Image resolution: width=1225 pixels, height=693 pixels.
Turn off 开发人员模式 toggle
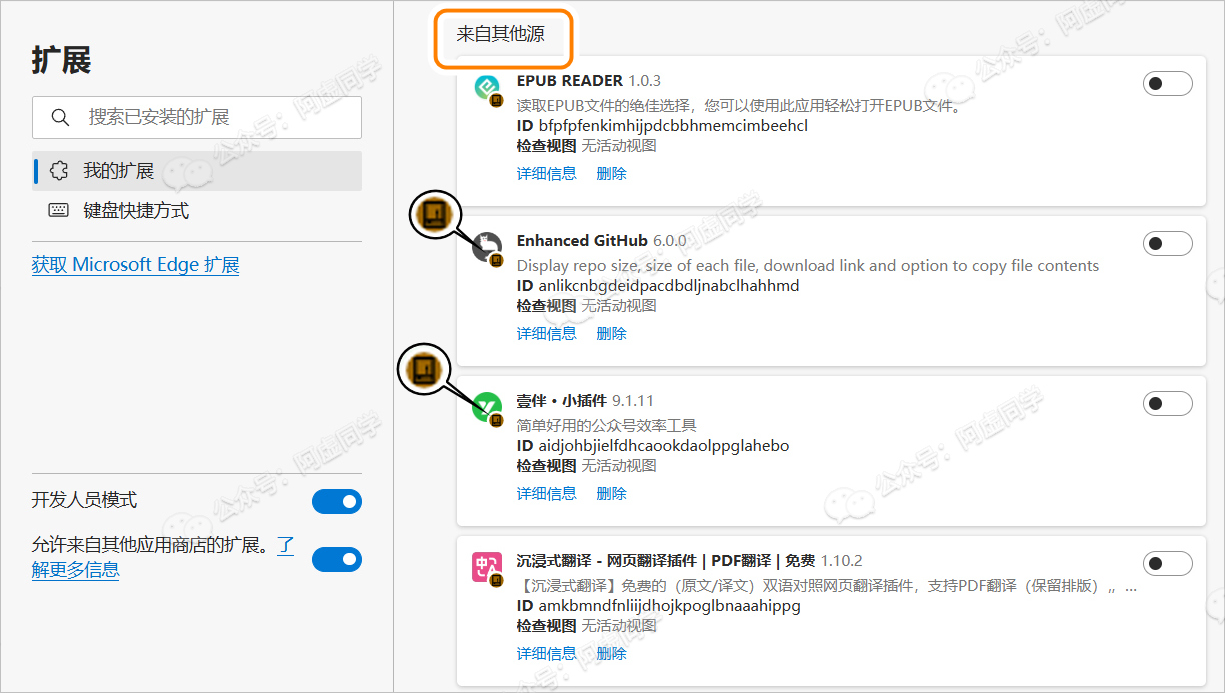coord(336,501)
